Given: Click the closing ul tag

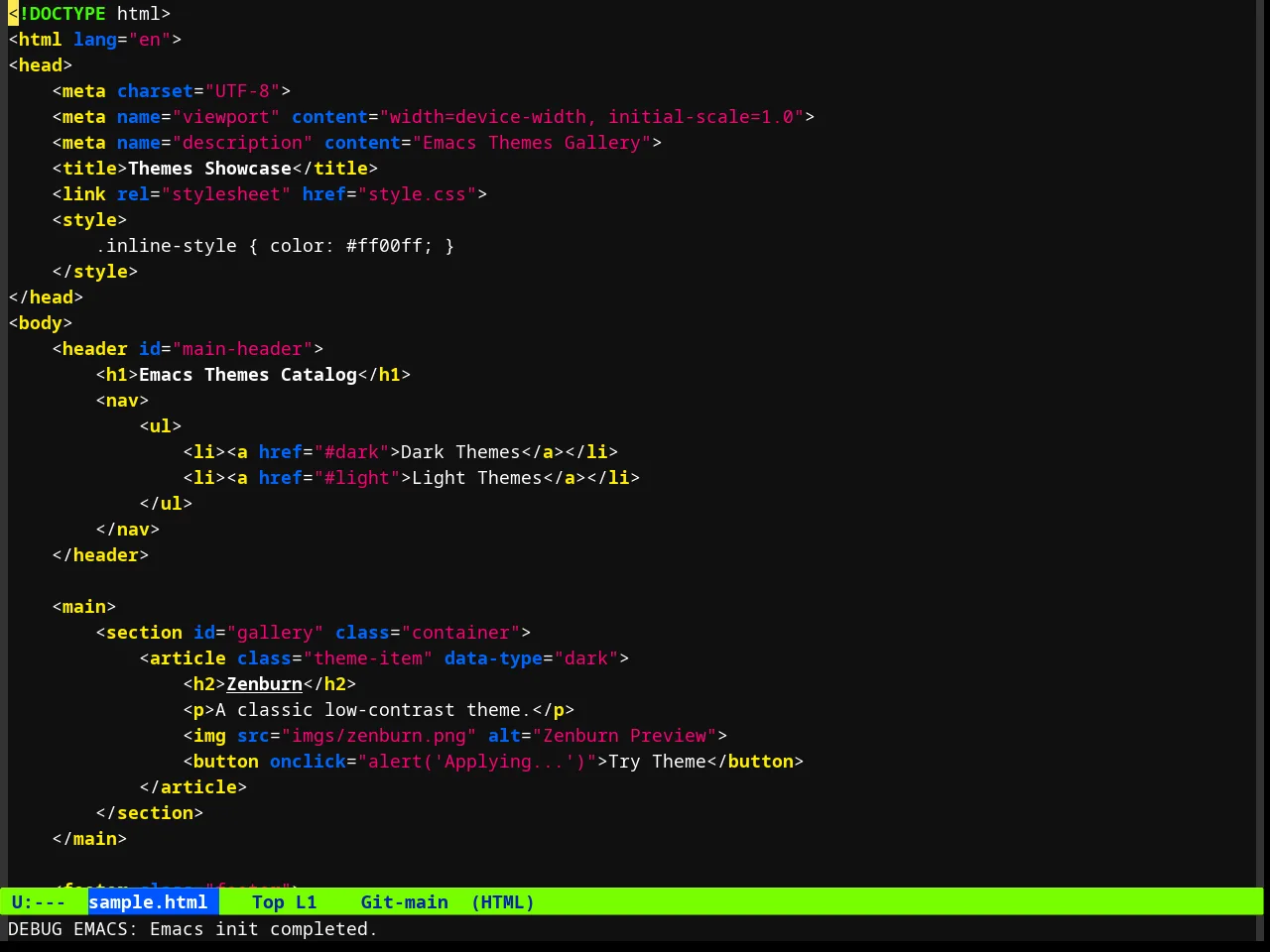Looking at the screenshot, I should pos(166,504).
